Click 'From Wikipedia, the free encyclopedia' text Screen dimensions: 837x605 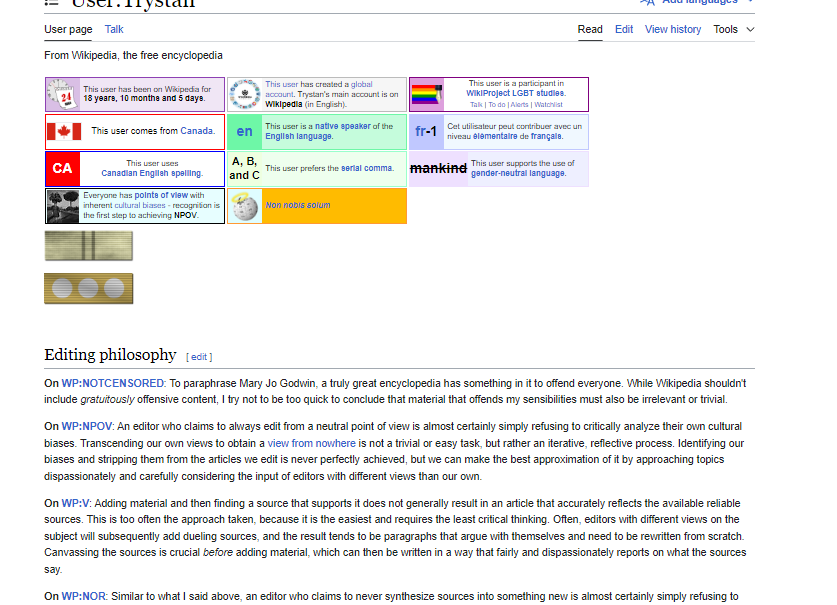pyautogui.click(x=133, y=56)
